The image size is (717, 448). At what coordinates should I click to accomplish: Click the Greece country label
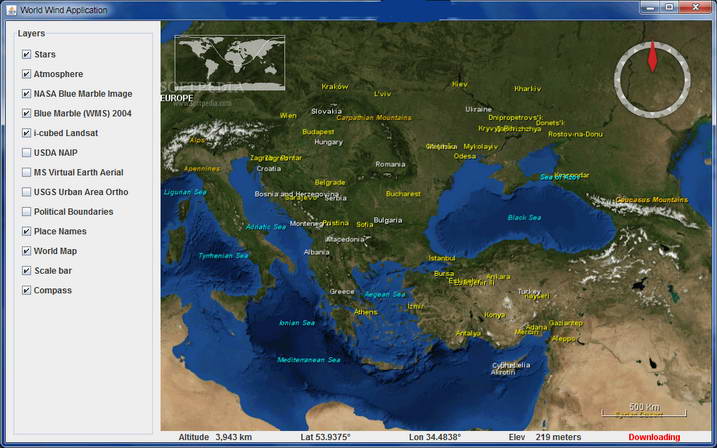(342, 292)
